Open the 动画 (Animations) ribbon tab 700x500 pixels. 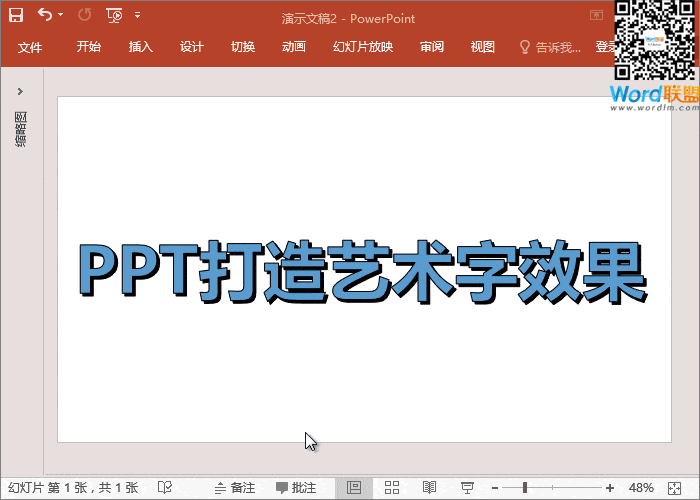tap(294, 47)
